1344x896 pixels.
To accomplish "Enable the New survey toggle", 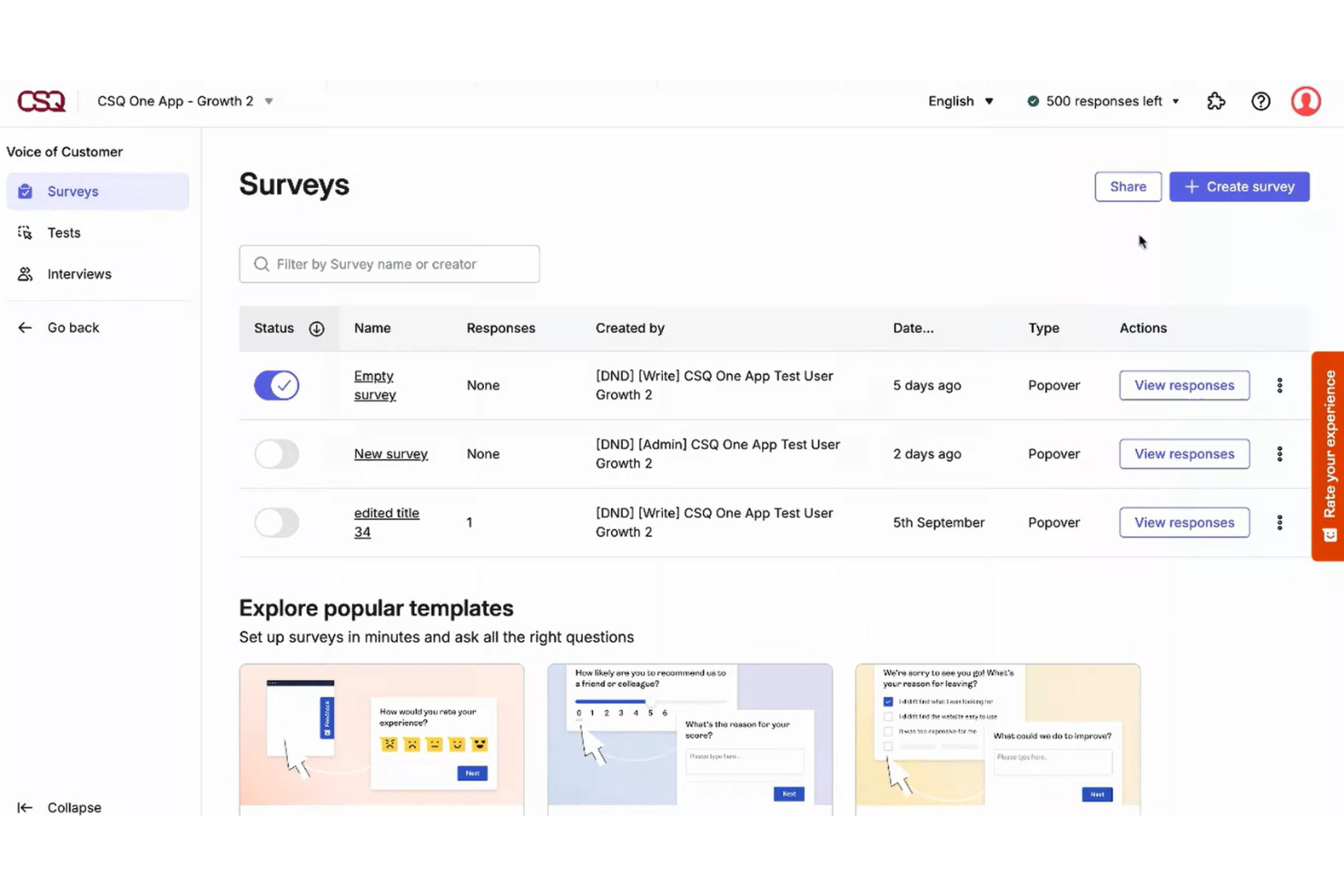I will point(276,454).
